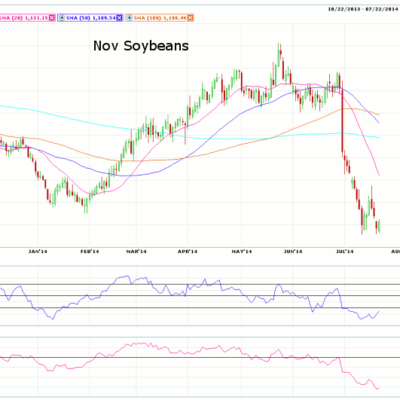Select the JAN'14 axis label
The width and height of the screenshot is (400, 400).
click(38, 251)
